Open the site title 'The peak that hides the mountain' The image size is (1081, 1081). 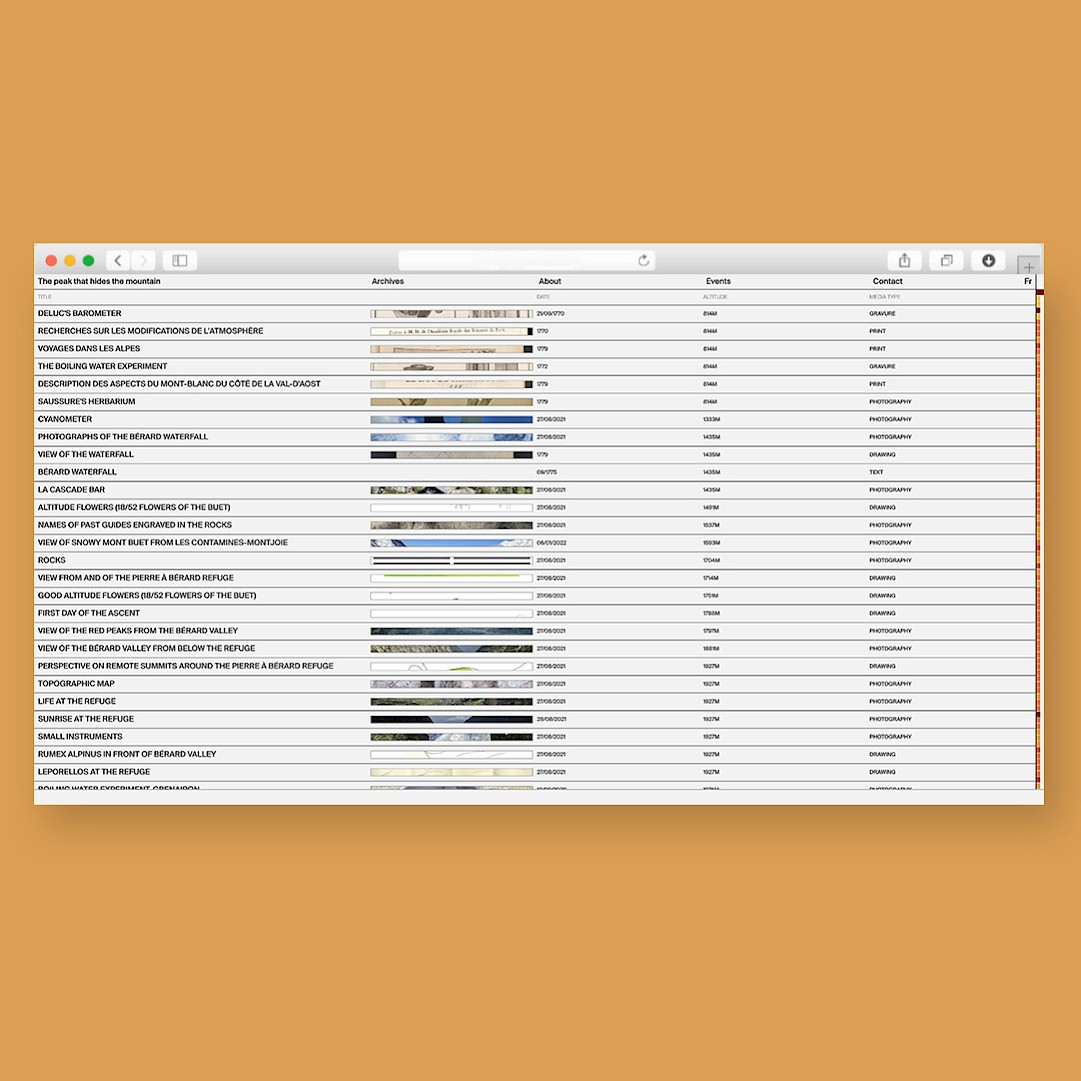coord(99,282)
